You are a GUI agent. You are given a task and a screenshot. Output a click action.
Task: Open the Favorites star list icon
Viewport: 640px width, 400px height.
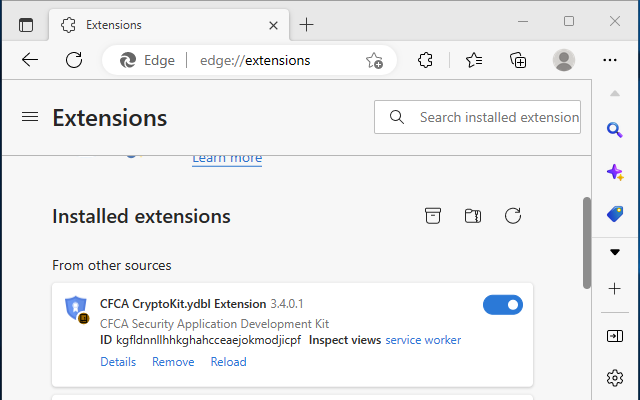pyautogui.click(x=474, y=60)
